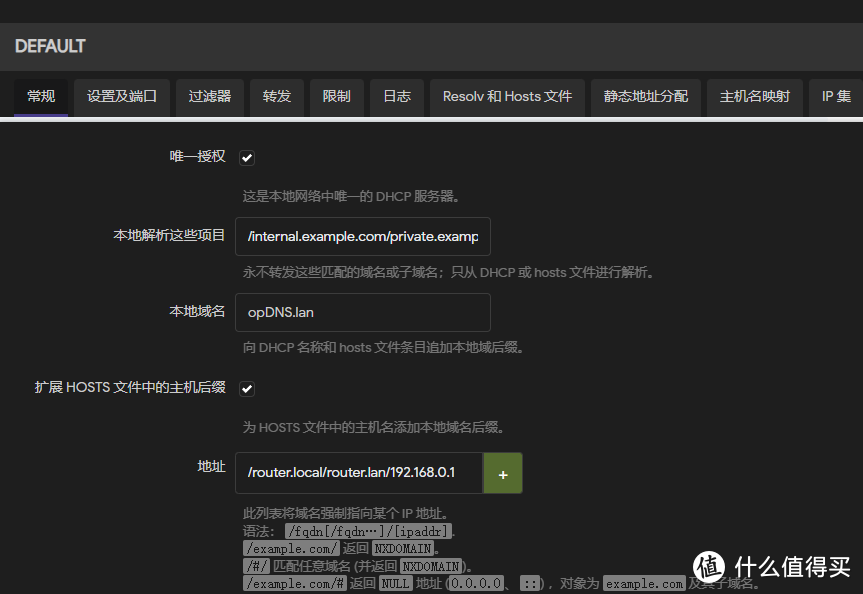863x594 pixels.
Task: Switch to the 静态地址分配 tab
Action: (x=645, y=97)
